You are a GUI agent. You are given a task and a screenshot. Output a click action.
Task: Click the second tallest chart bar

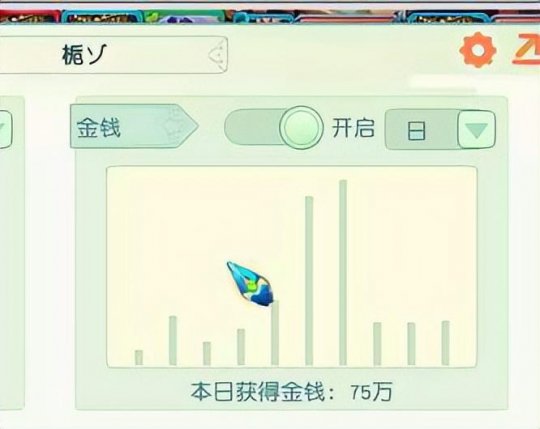pos(309,281)
